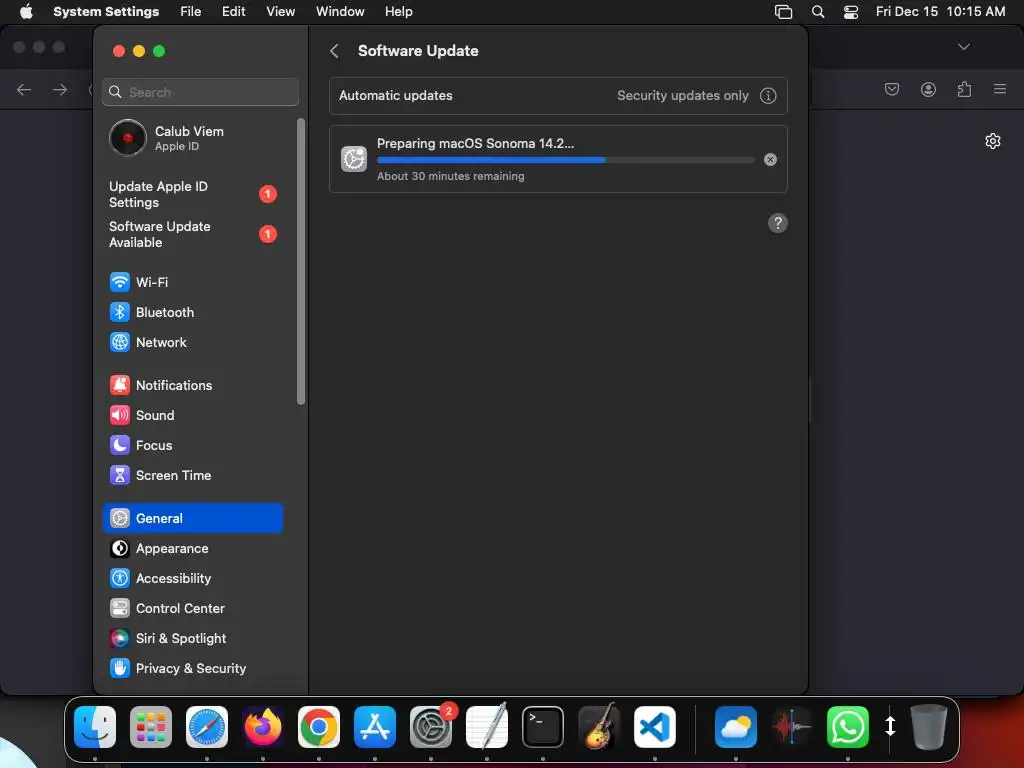The image size is (1024, 768).
Task: Switch to Firefox in the Dock
Action: pyautogui.click(x=263, y=727)
